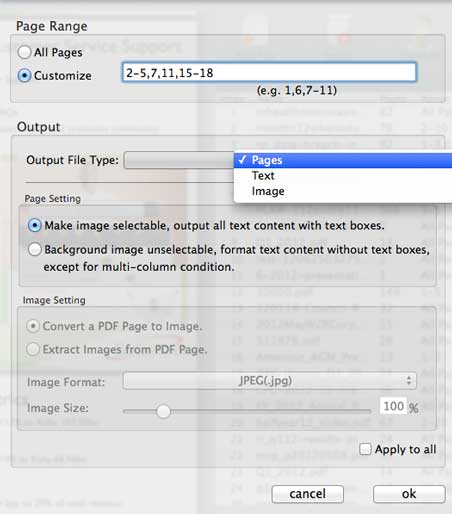The image size is (452, 514).
Task: Confirm with the ok button
Action: [409, 494]
